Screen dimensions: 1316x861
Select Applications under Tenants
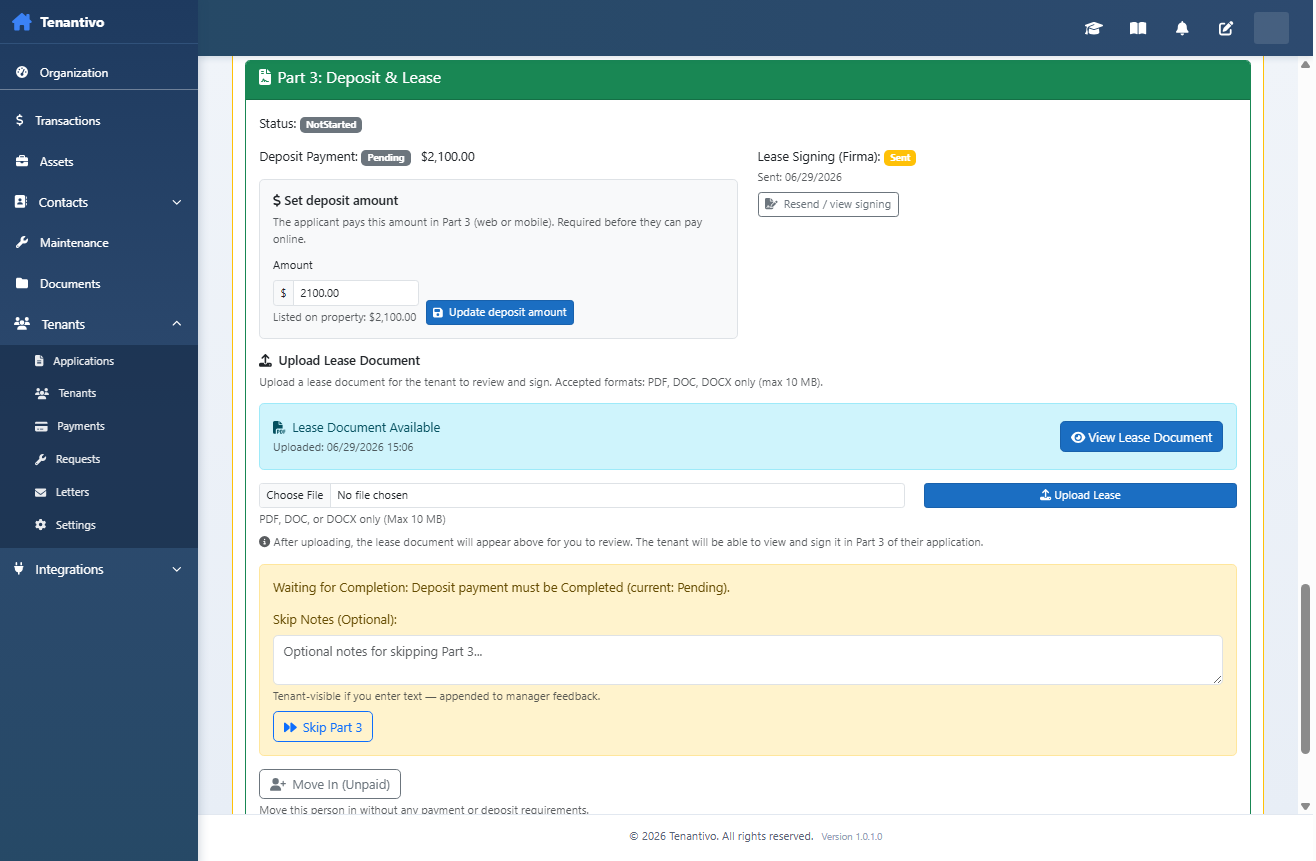click(99, 361)
